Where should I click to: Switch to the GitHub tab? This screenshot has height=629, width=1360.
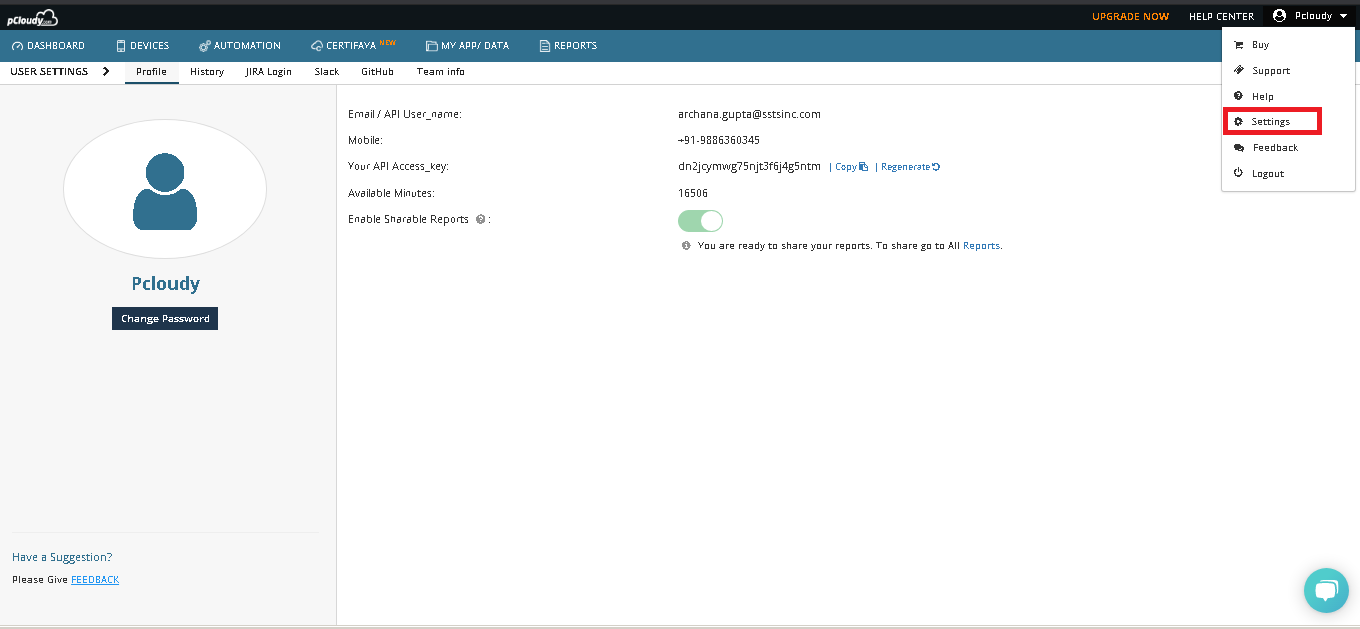(378, 72)
